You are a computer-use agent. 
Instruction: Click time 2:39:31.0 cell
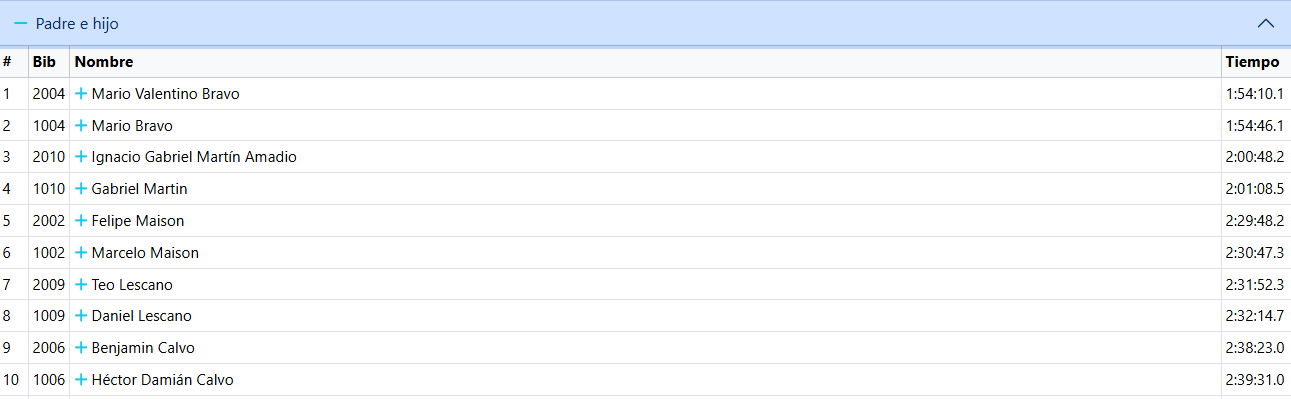(1254, 380)
